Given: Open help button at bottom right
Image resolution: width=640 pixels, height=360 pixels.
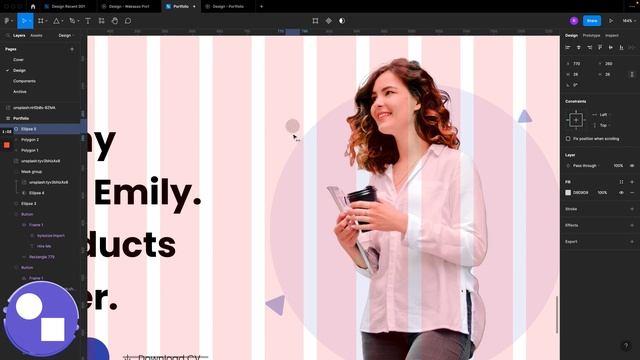Looking at the screenshot, I should (626, 346).
